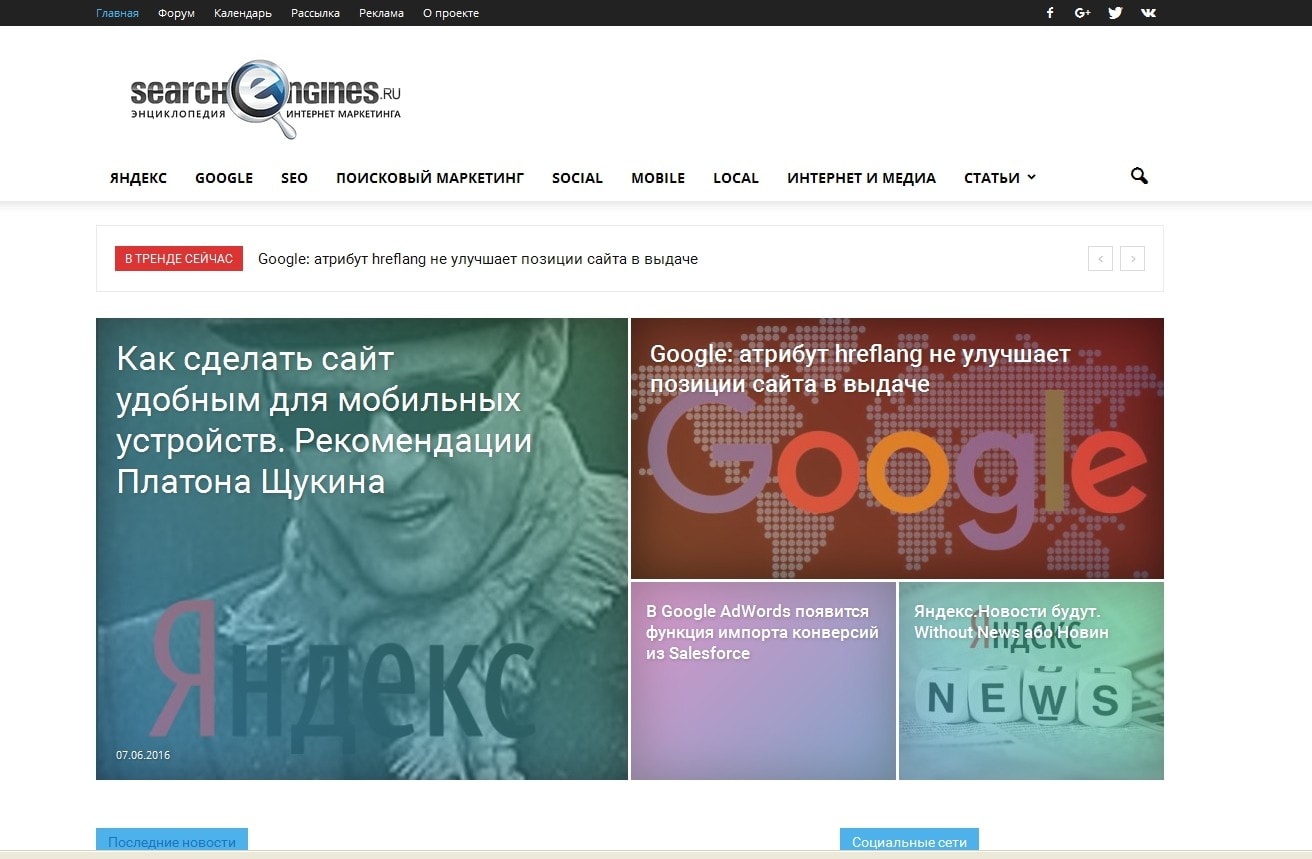Open the Google hreflang featured article title
1312x859 pixels.
pos(860,369)
